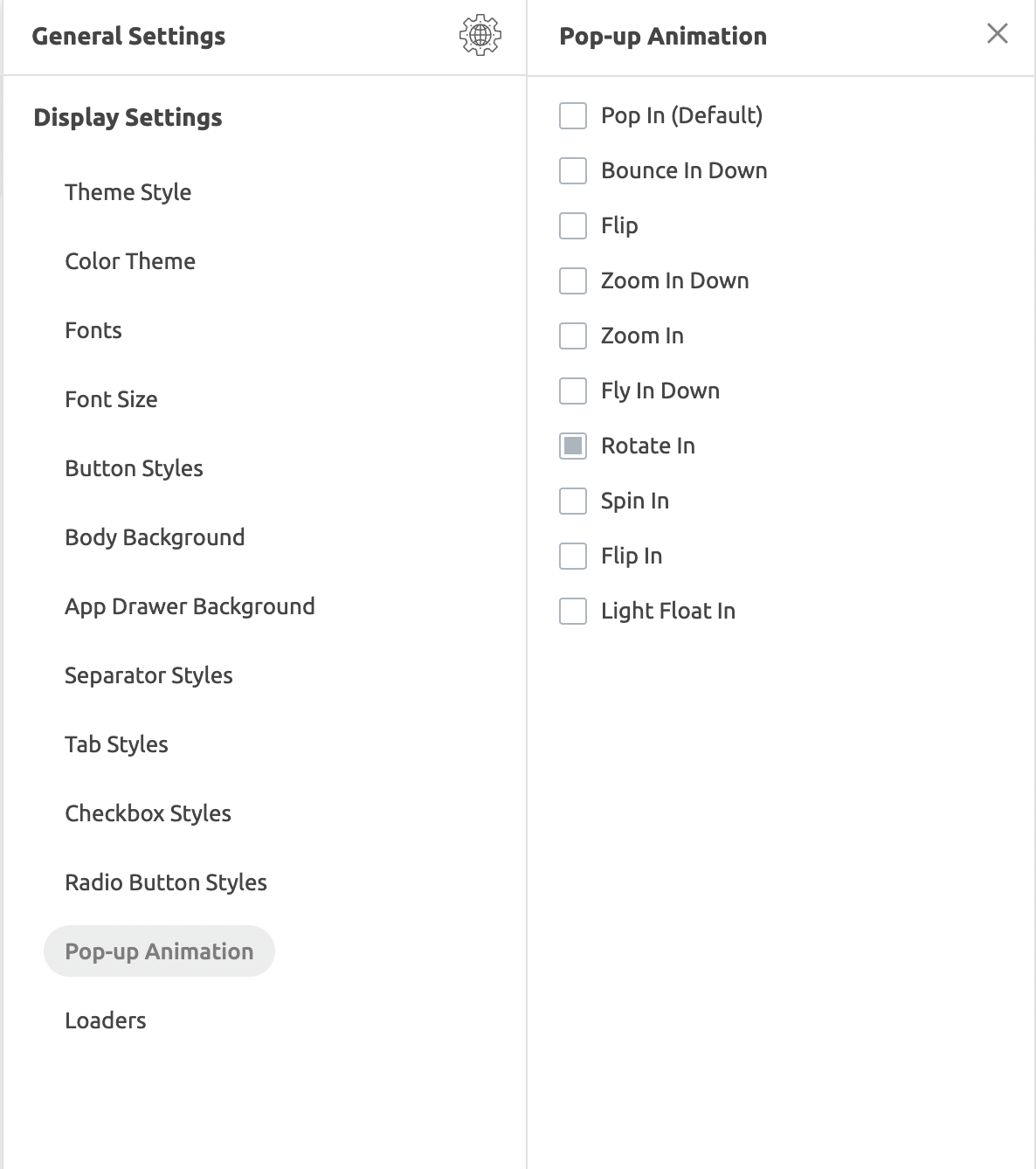Enable Light Float In animation
Viewport: 1036px width, 1169px height.
(573, 611)
